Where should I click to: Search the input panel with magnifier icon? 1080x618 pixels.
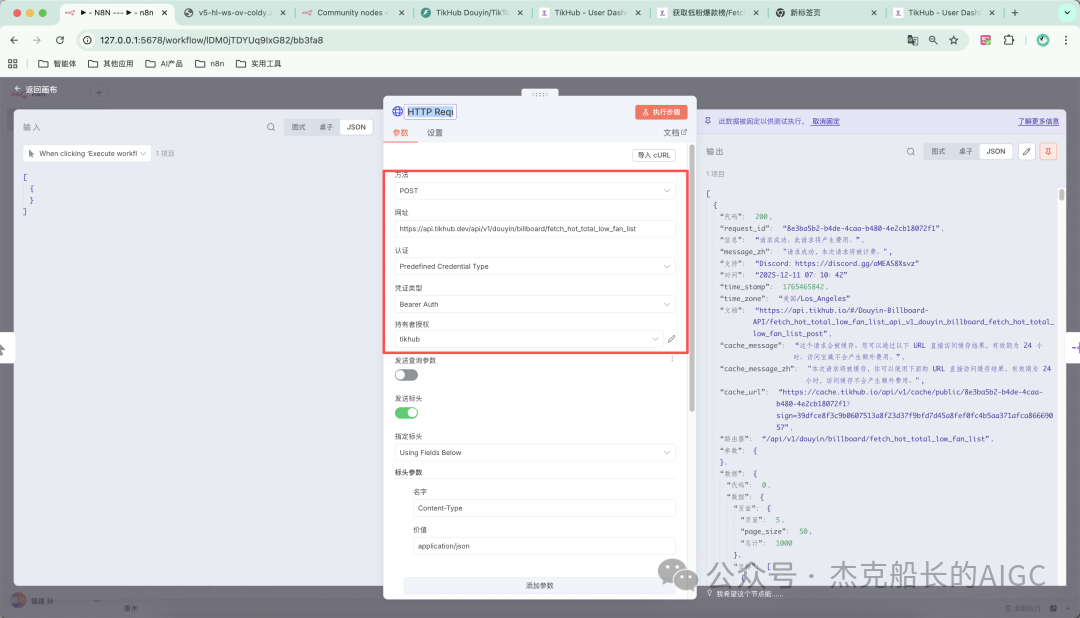pos(271,127)
